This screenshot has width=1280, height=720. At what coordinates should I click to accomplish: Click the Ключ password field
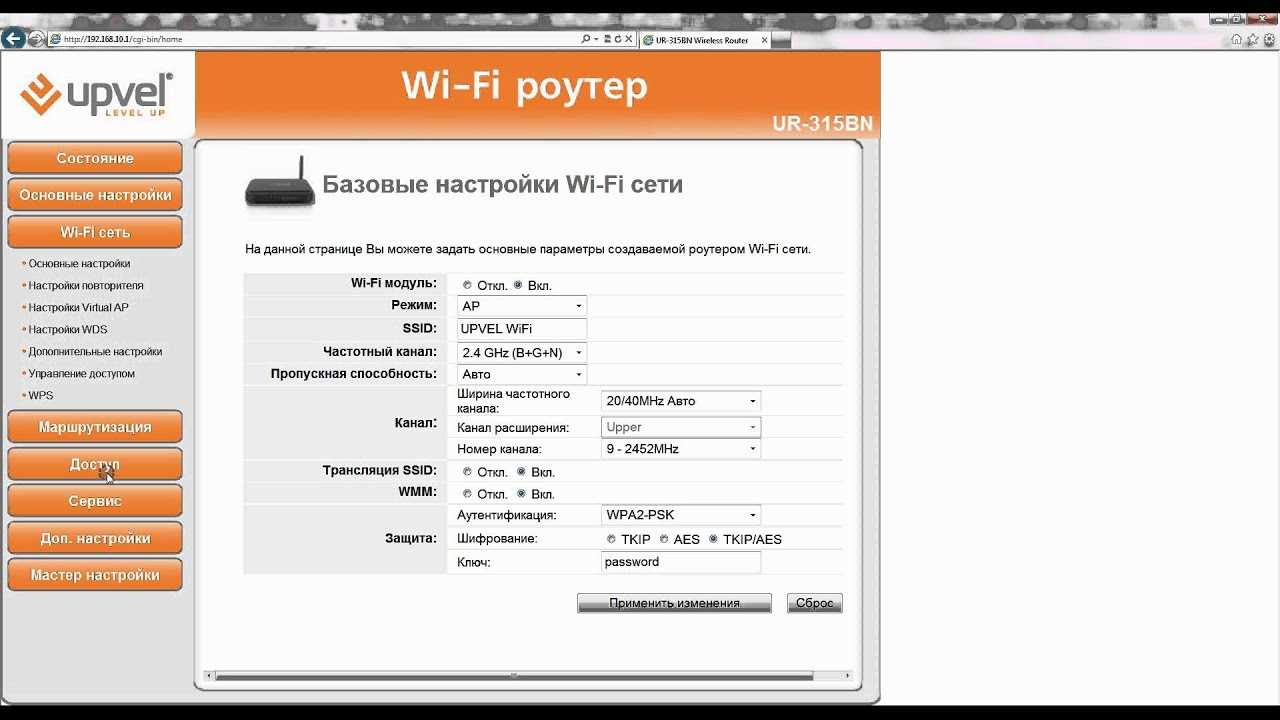(681, 562)
